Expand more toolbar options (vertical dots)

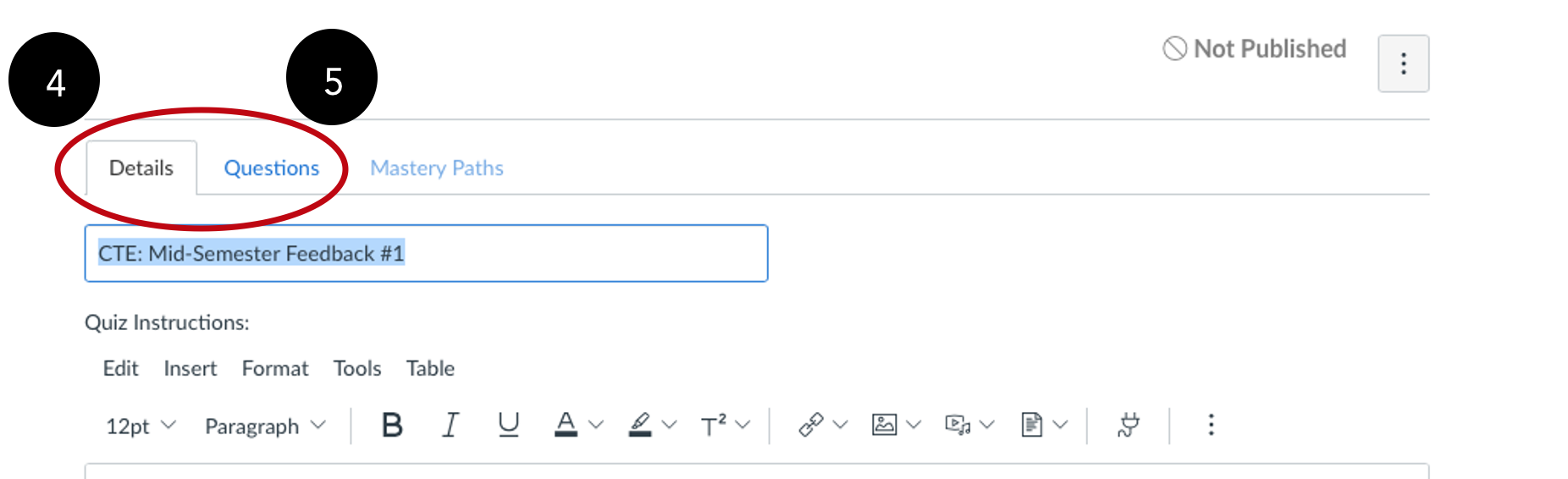pos(1211,425)
